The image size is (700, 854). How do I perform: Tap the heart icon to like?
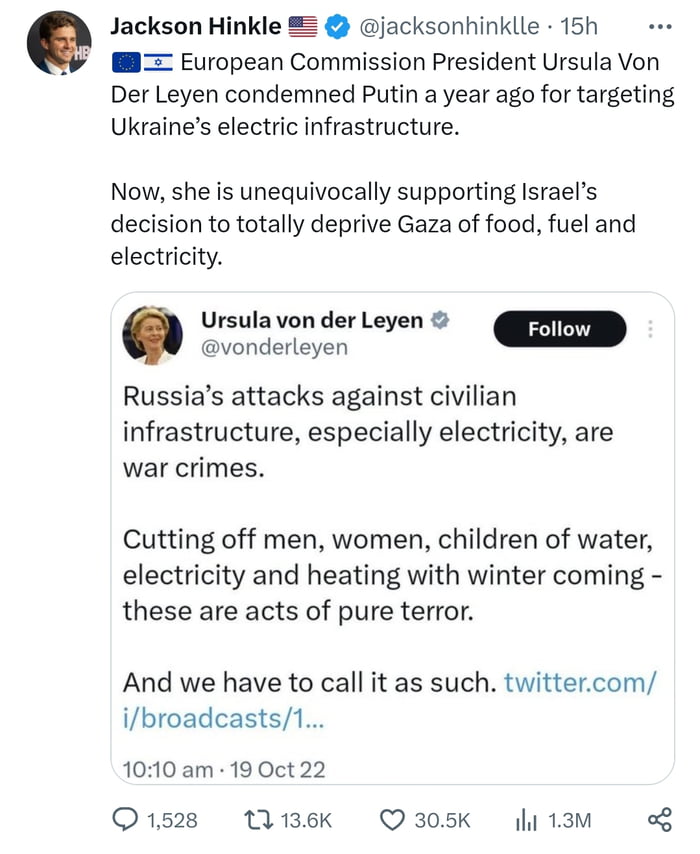[394, 819]
